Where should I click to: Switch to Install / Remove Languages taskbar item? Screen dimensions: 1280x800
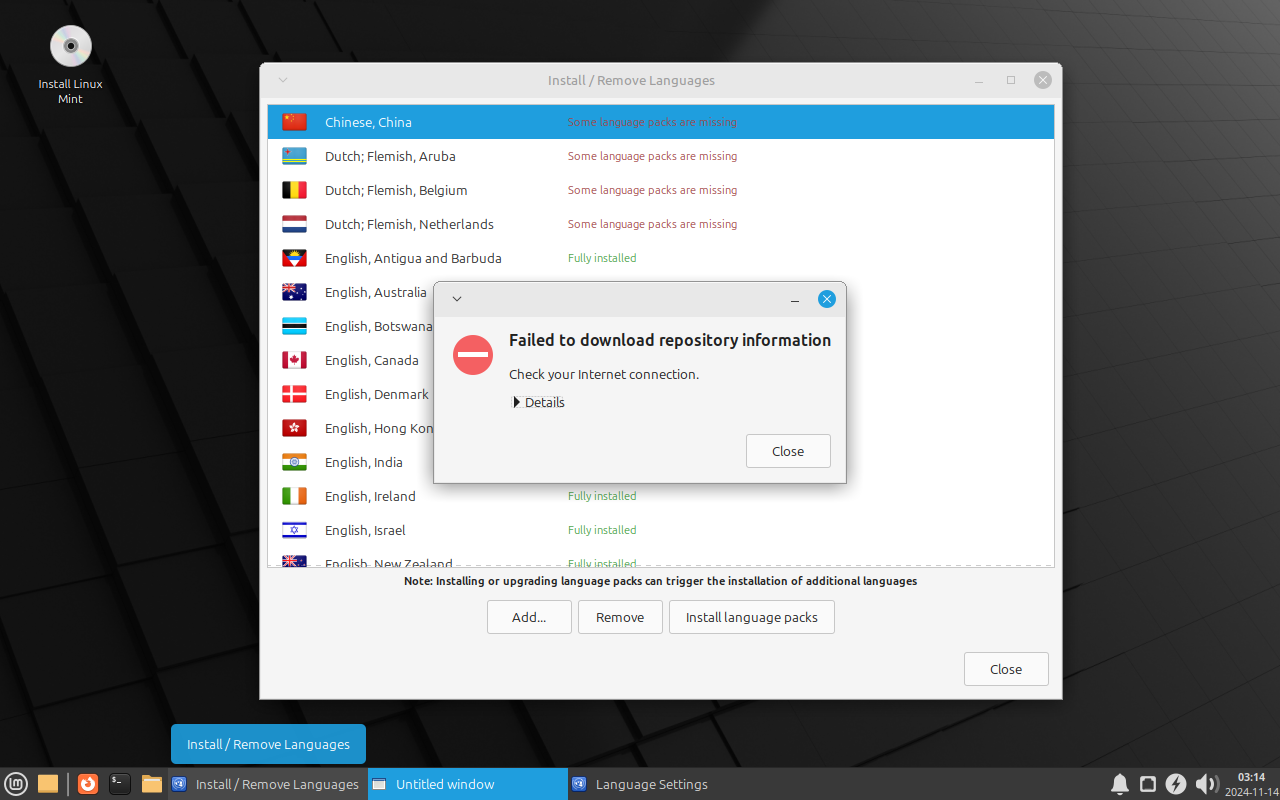pyautogui.click(x=267, y=784)
